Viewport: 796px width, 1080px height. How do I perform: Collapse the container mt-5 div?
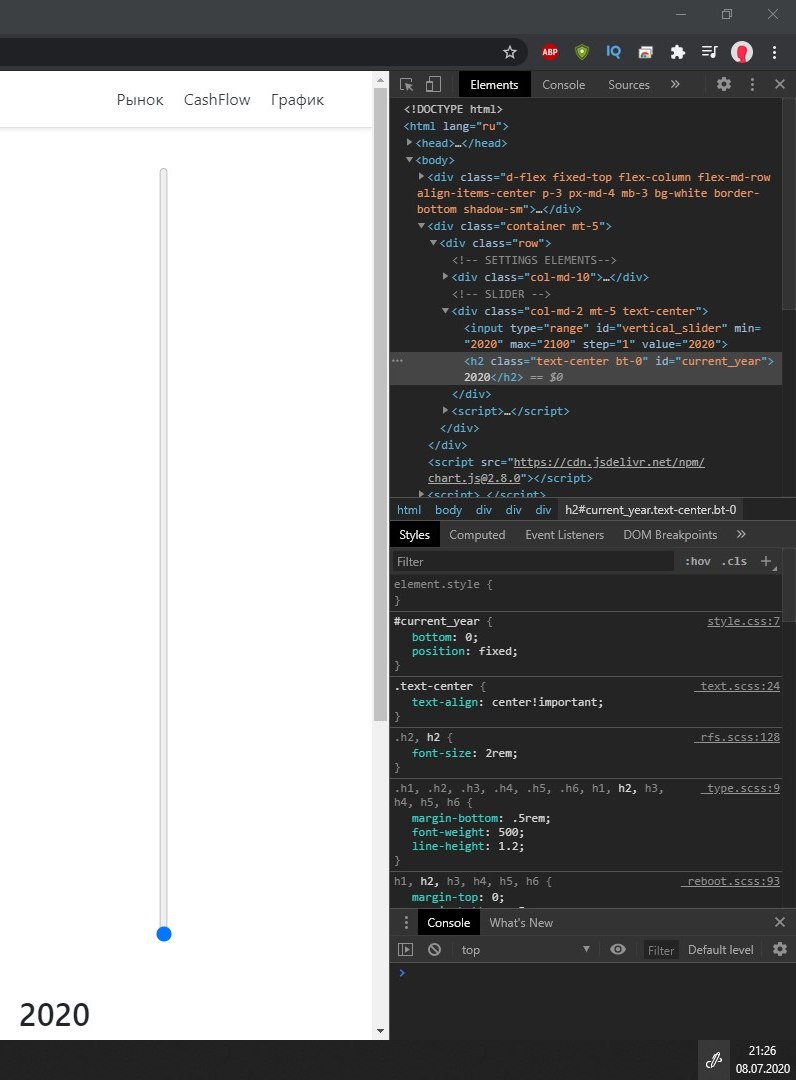(421, 226)
